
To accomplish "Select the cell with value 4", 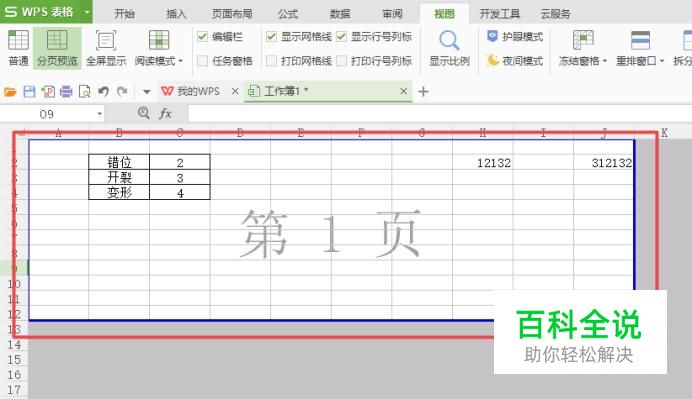I will click(x=180, y=192).
